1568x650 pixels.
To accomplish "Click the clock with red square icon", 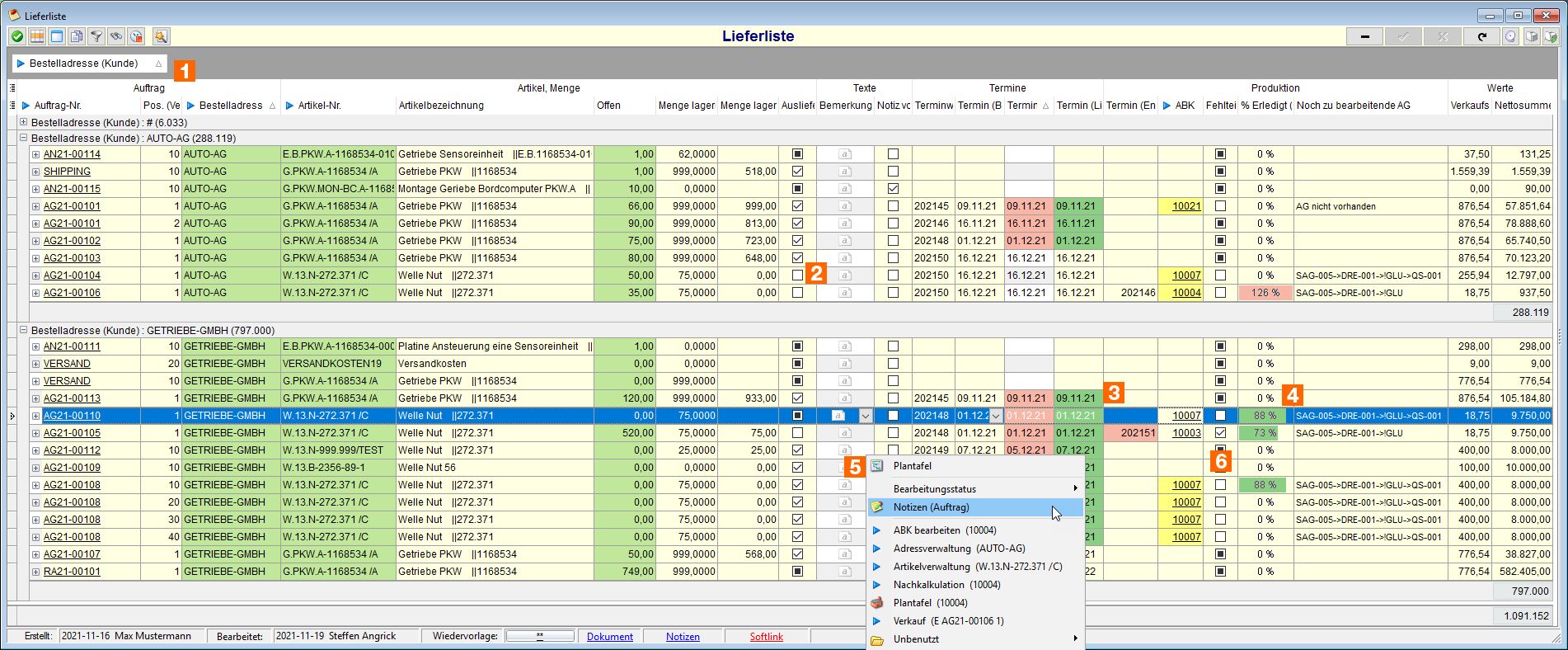I will click(x=136, y=36).
